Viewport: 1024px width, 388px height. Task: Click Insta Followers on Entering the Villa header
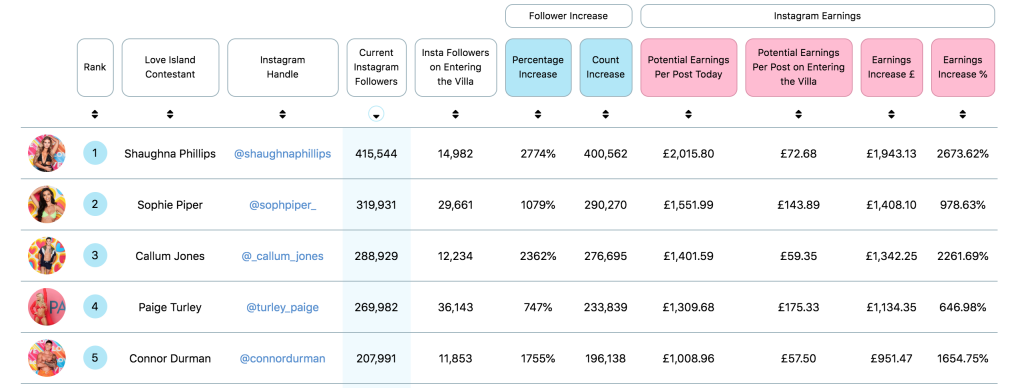click(455, 67)
